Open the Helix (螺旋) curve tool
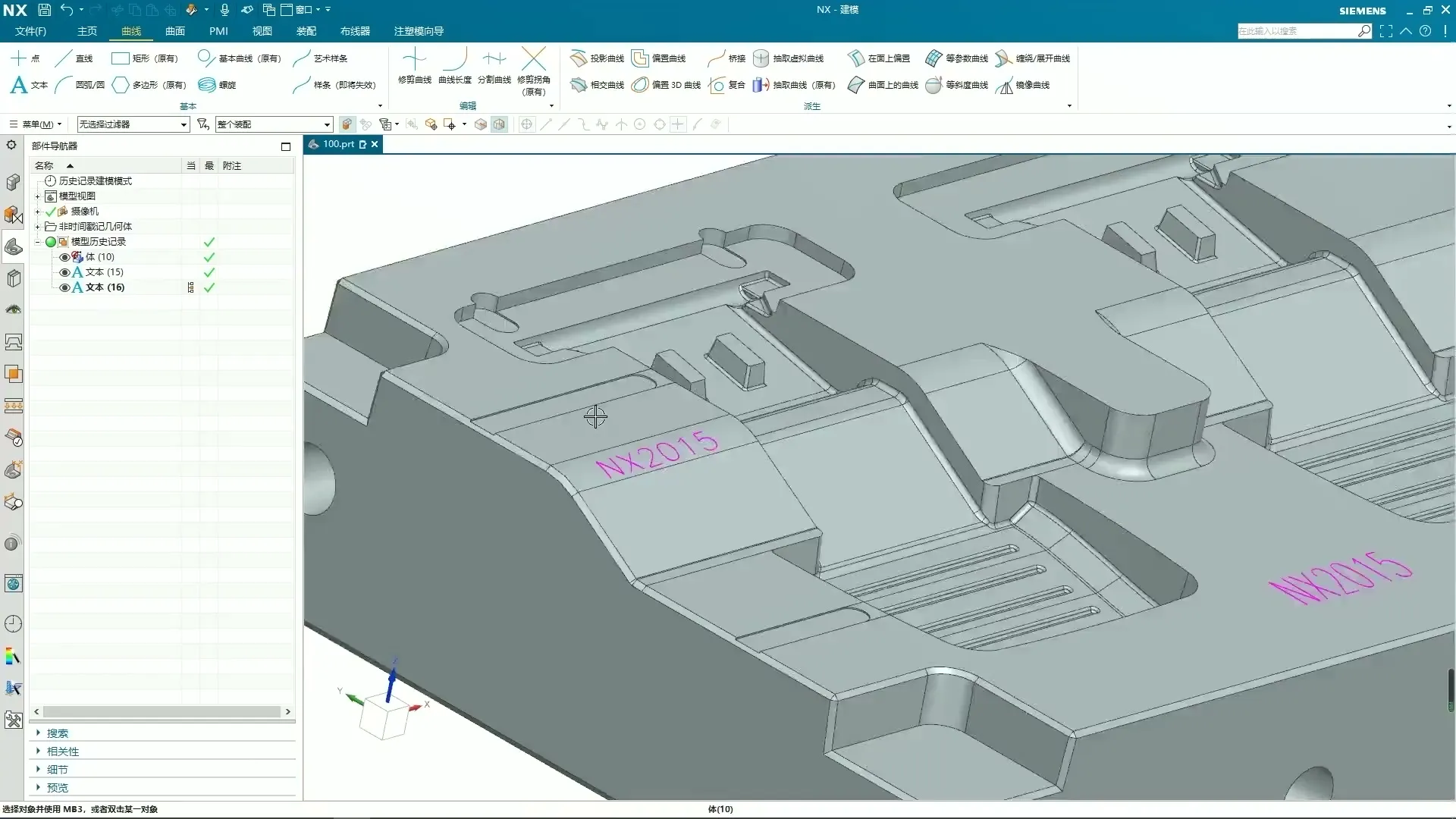The width and height of the screenshot is (1456, 819). point(207,85)
